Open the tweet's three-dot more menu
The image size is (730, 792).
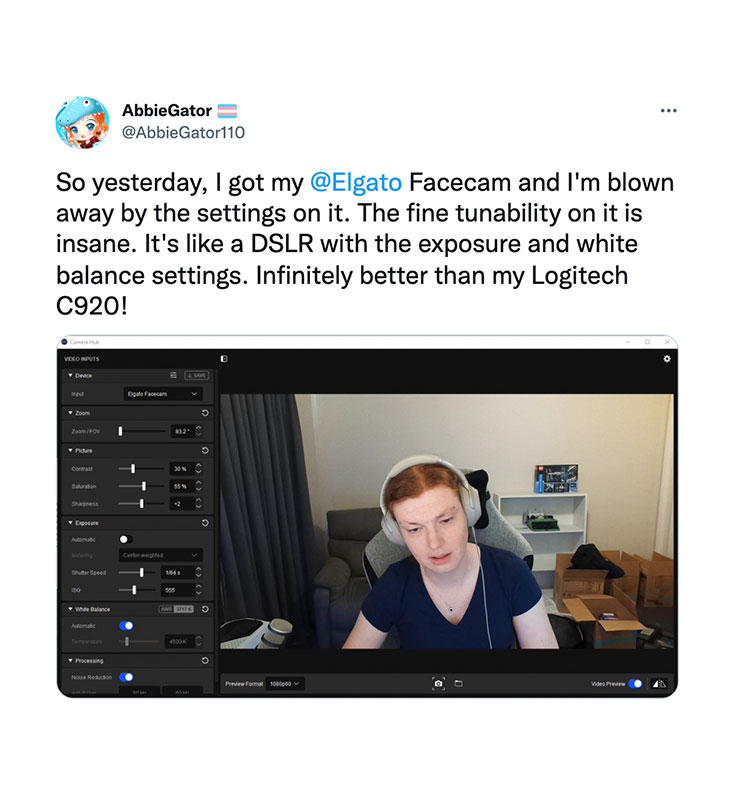click(x=668, y=111)
